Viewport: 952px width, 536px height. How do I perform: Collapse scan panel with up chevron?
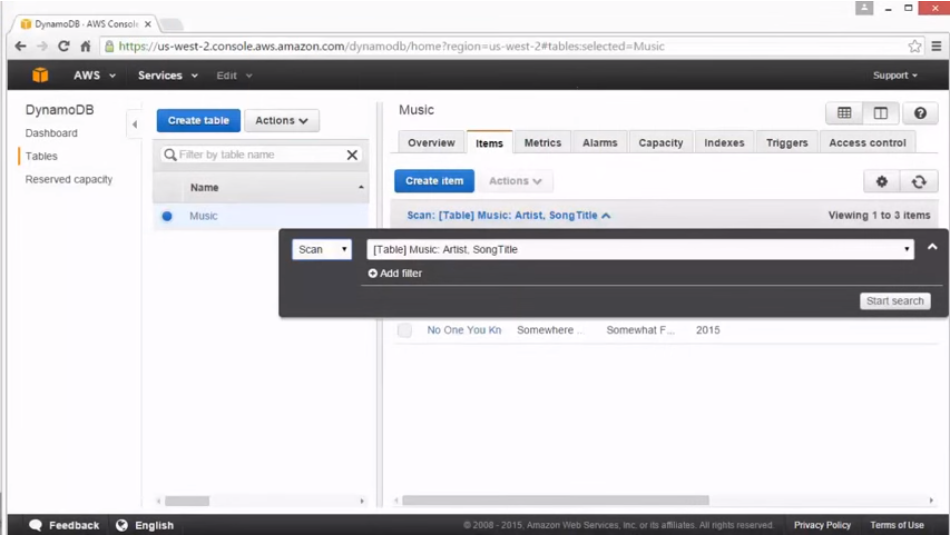932,247
